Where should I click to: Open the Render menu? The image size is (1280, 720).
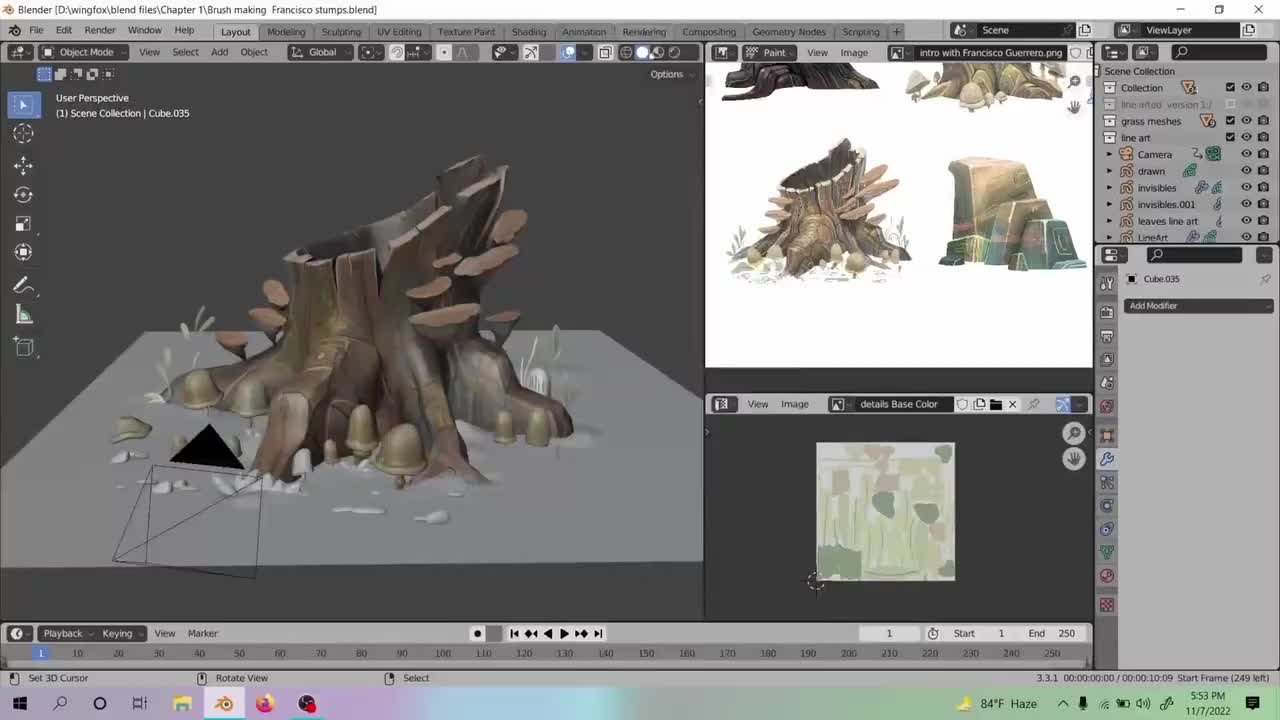coord(100,30)
